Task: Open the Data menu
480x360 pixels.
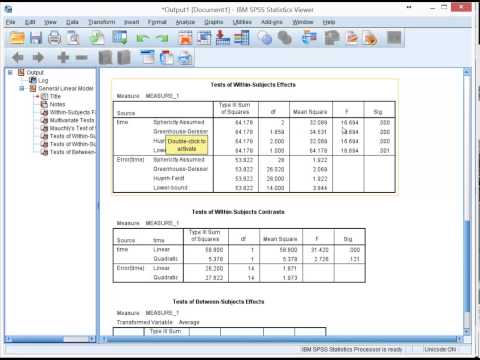Action: [x=72, y=22]
